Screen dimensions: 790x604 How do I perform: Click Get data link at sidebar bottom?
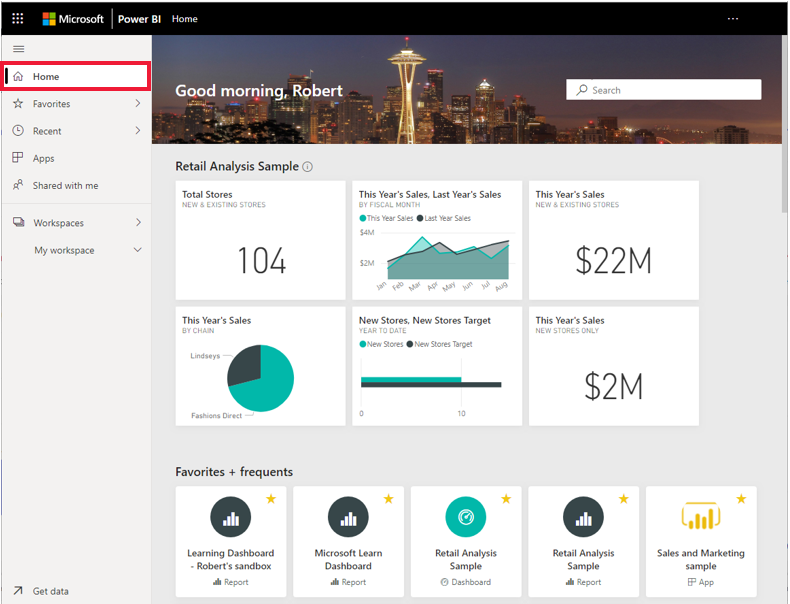click(x=50, y=591)
